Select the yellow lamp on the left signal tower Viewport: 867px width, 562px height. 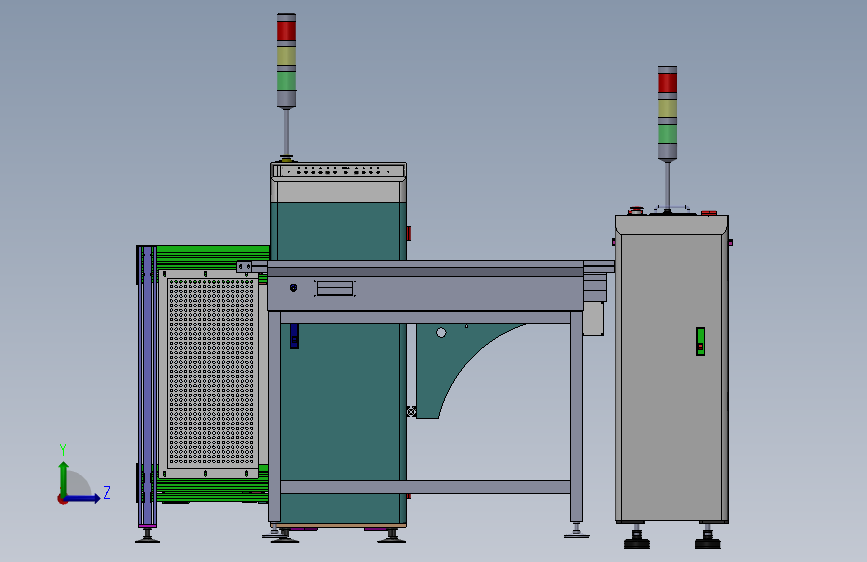286,56
